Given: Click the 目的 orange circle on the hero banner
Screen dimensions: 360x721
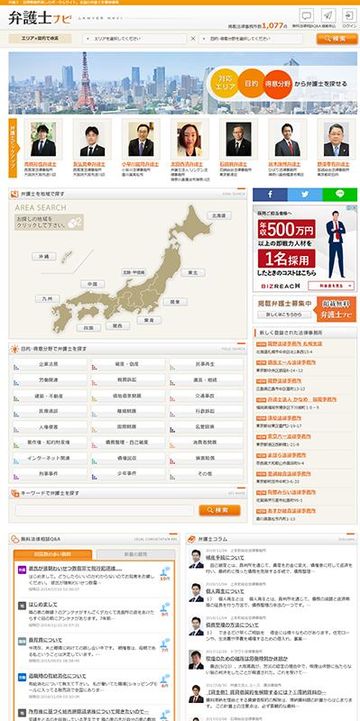Looking at the screenshot, I should click(251, 83).
